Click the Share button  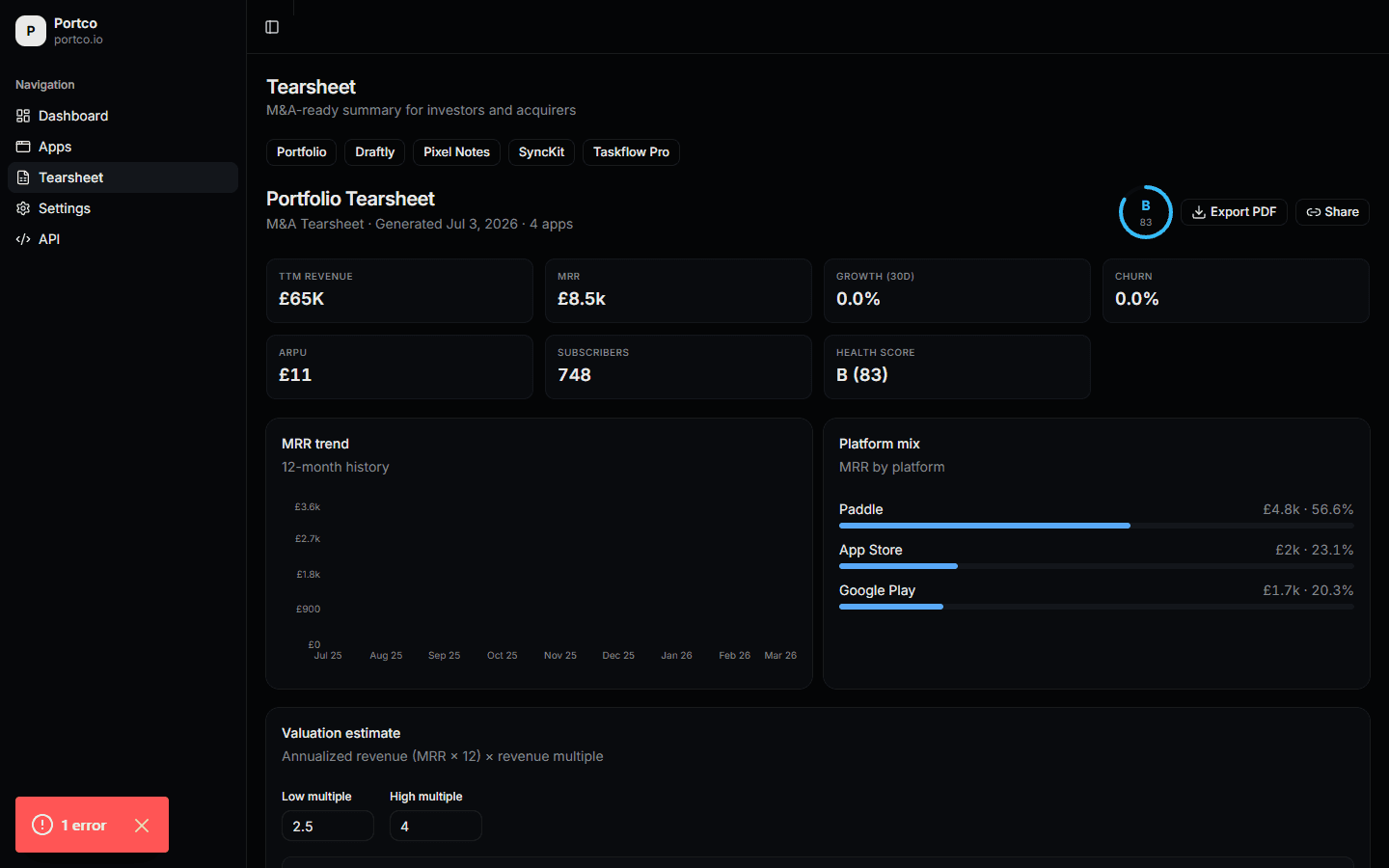pyautogui.click(x=1332, y=212)
